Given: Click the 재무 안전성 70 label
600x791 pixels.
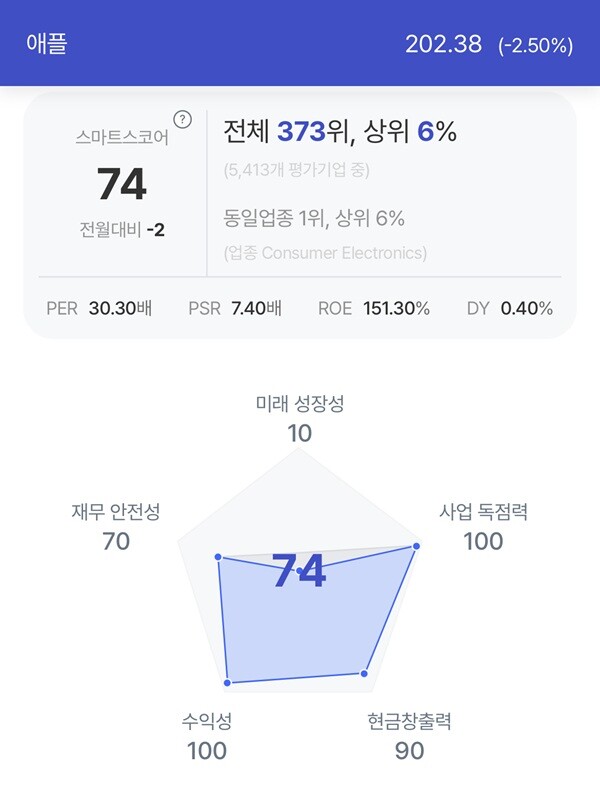Looking at the screenshot, I should [116, 527].
